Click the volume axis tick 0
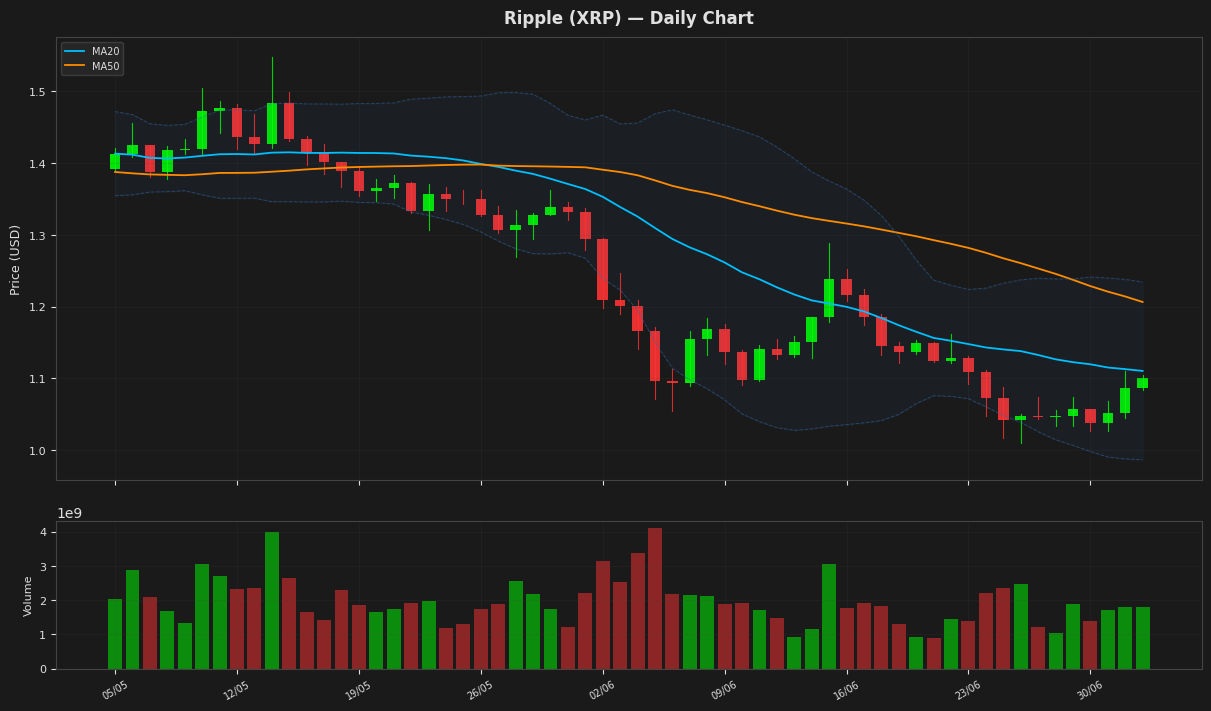Image resolution: width=1211 pixels, height=711 pixels. coord(44,669)
